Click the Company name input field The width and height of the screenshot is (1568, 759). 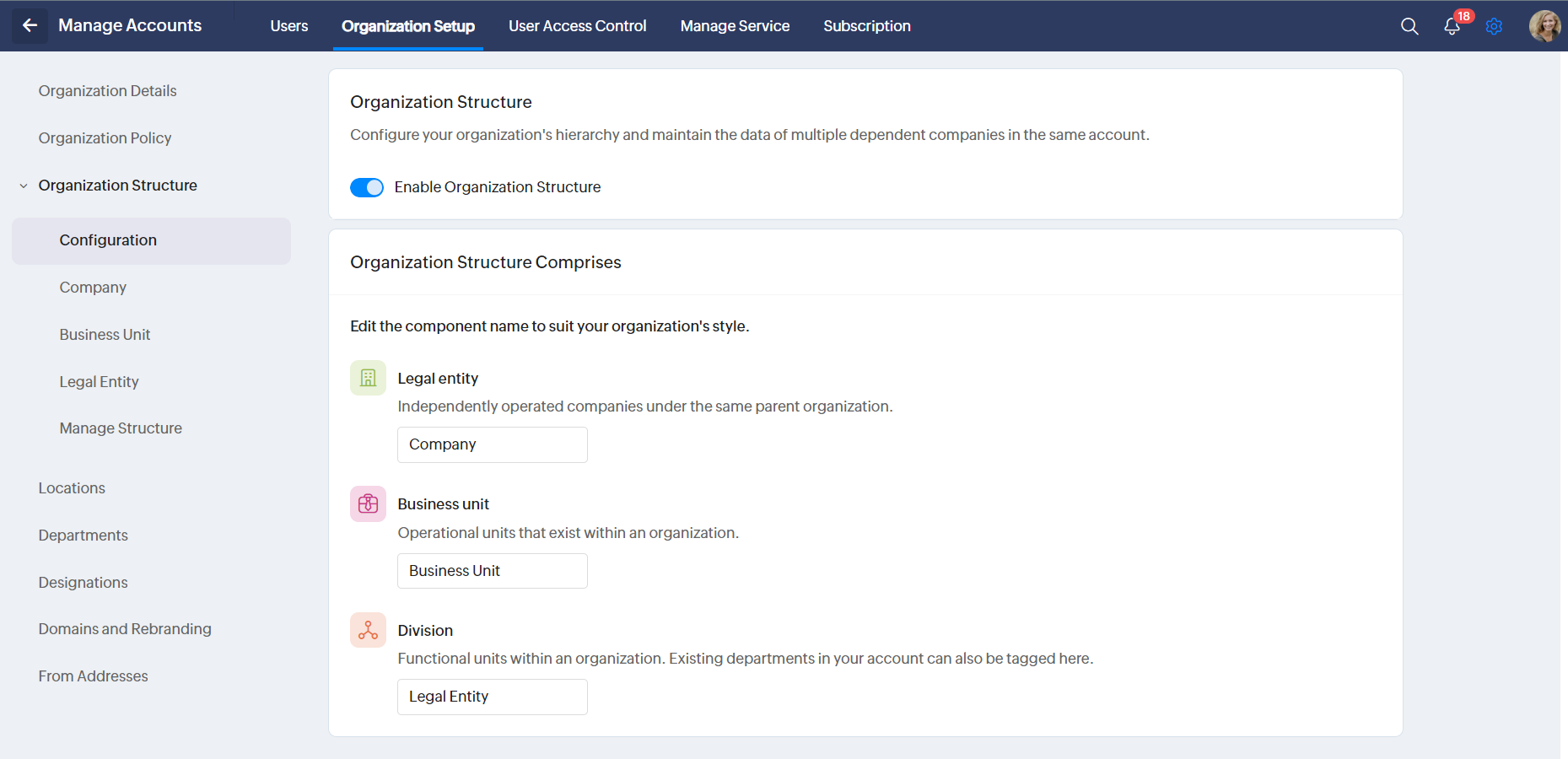pos(492,444)
